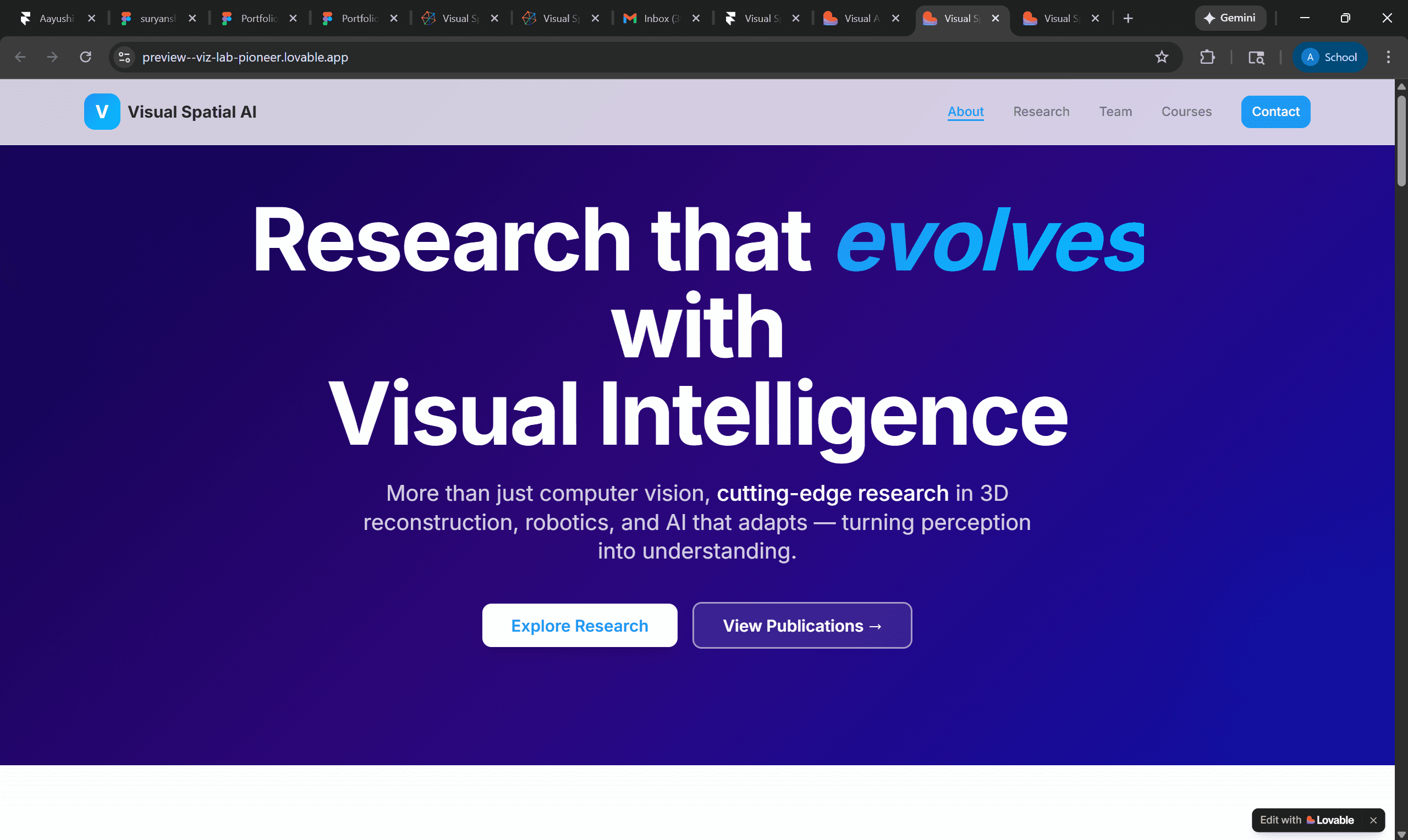1408x840 pixels.
Task: Bookmark this page with star icon
Action: click(1161, 57)
